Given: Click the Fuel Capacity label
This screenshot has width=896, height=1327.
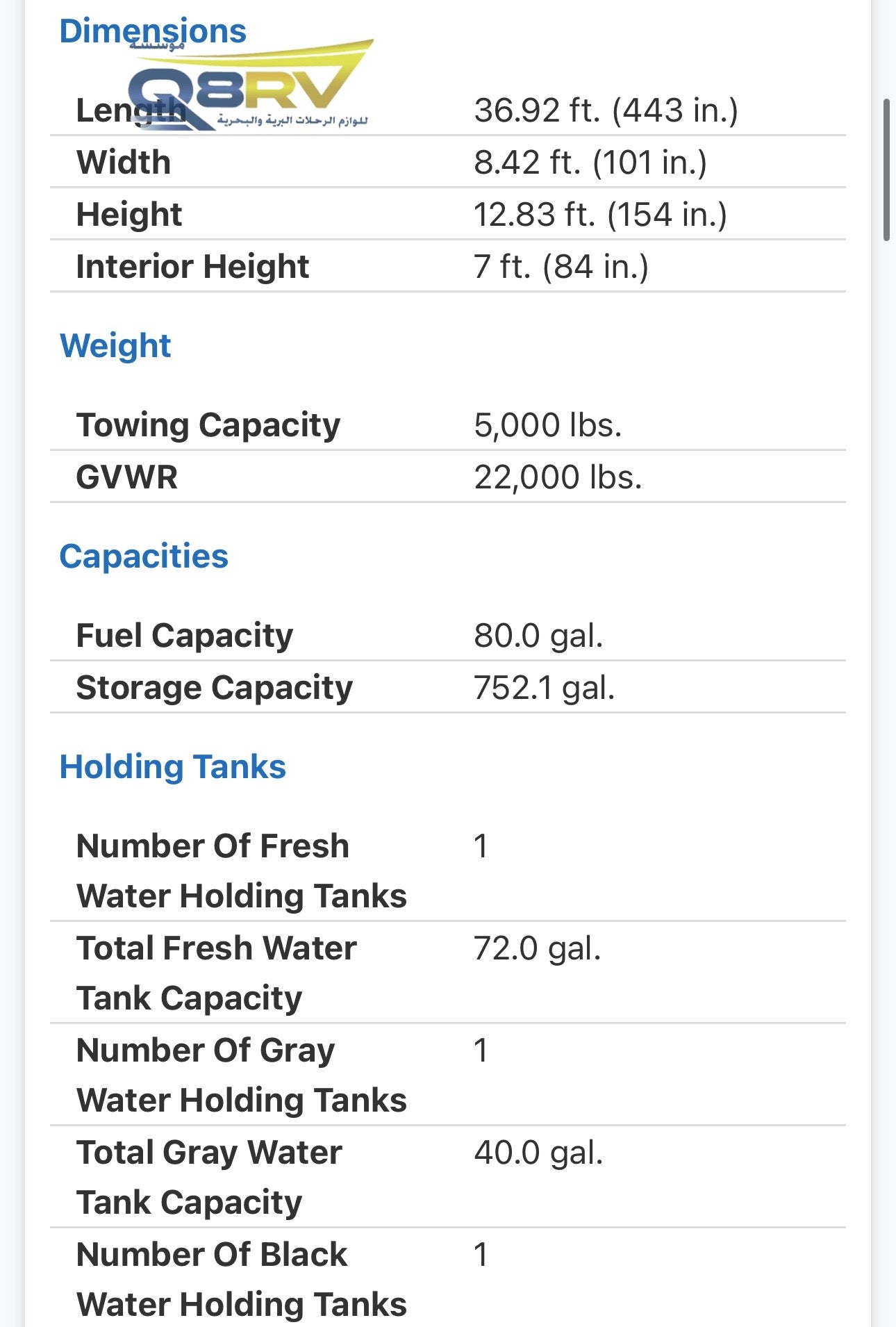Looking at the screenshot, I should click(185, 635).
